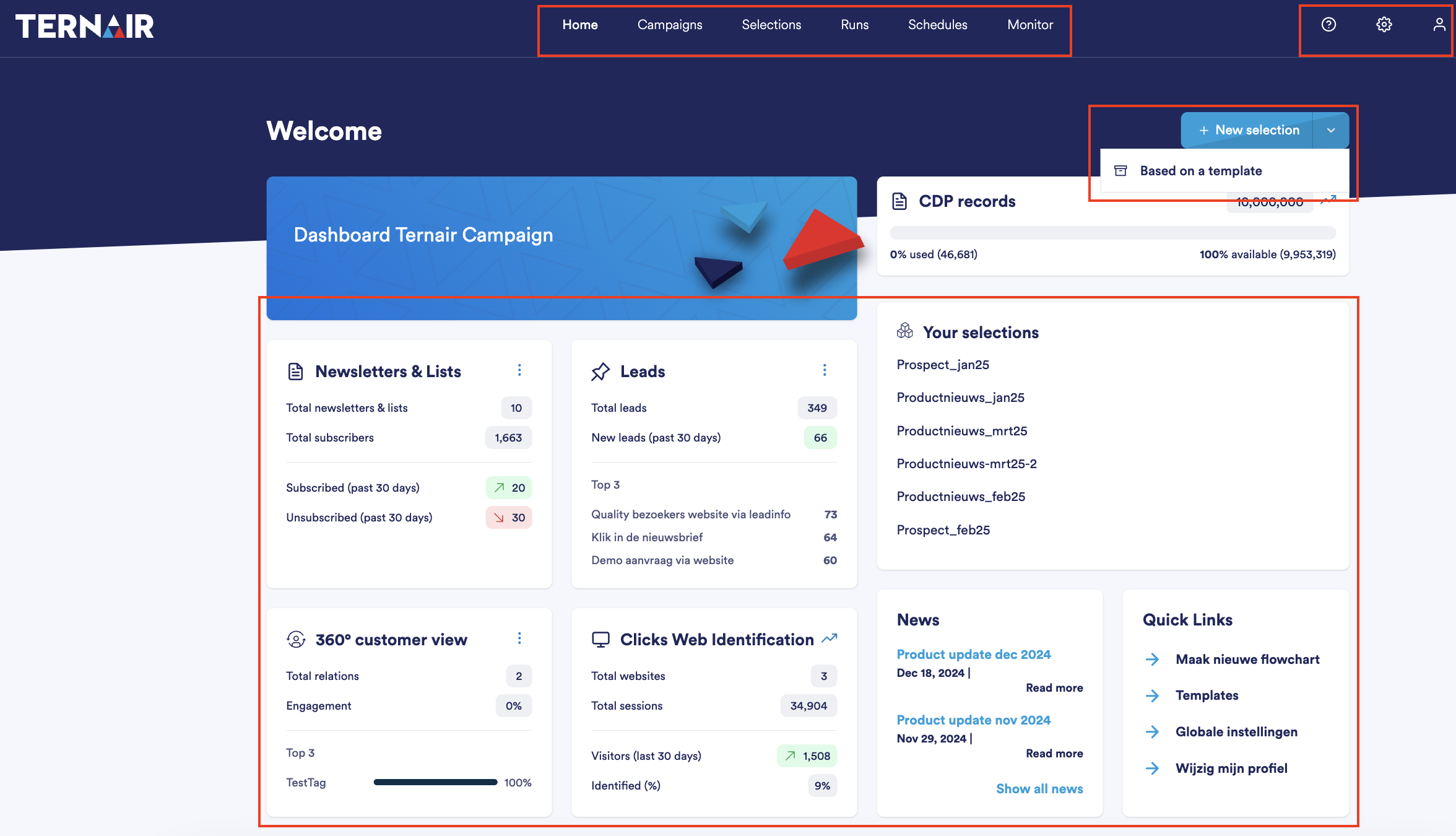Click the arrow beside Globale instellingen
This screenshot has height=836, width=1456.
[1152, 732]
